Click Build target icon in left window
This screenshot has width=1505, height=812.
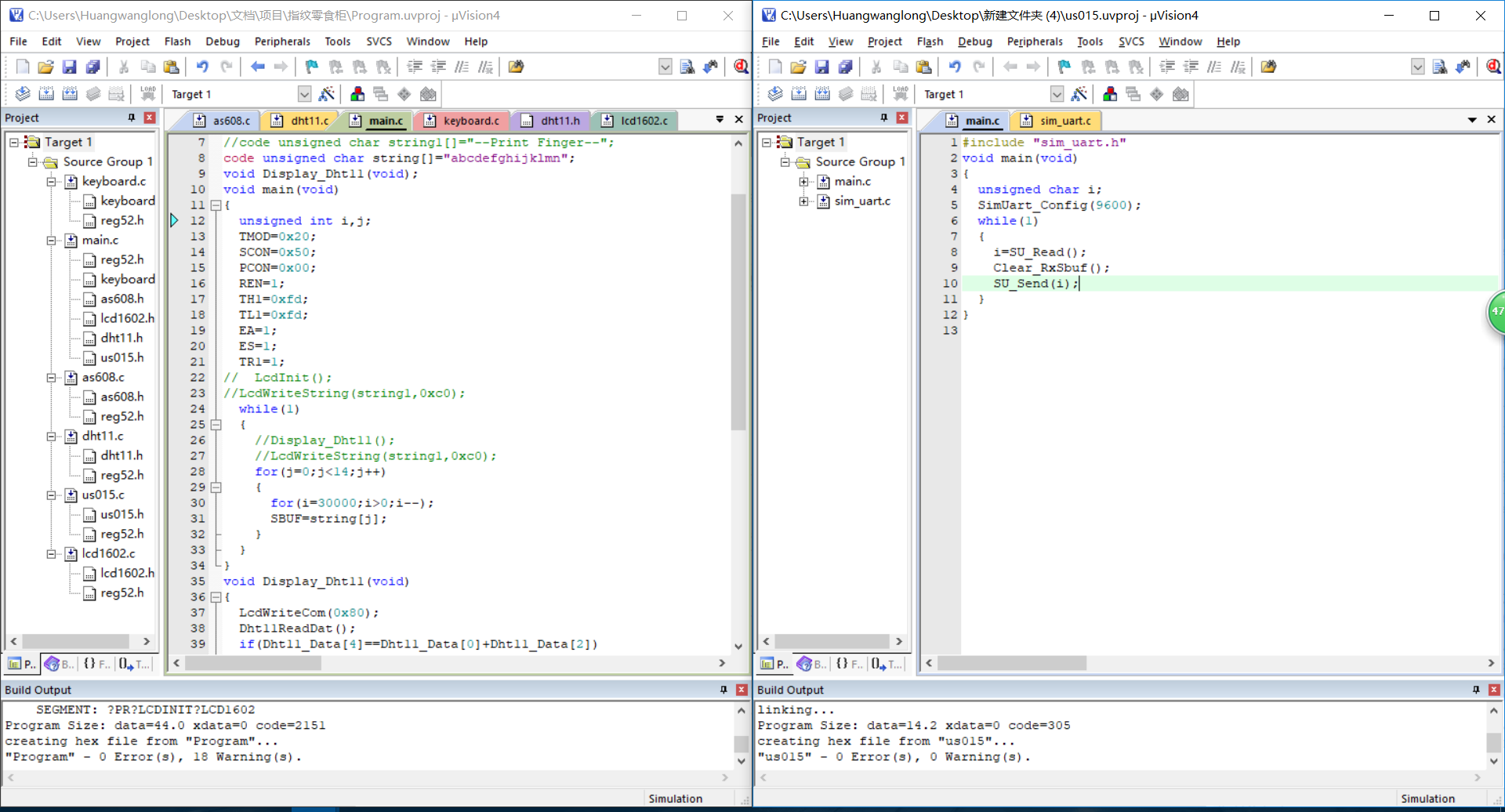pos(46,94)
